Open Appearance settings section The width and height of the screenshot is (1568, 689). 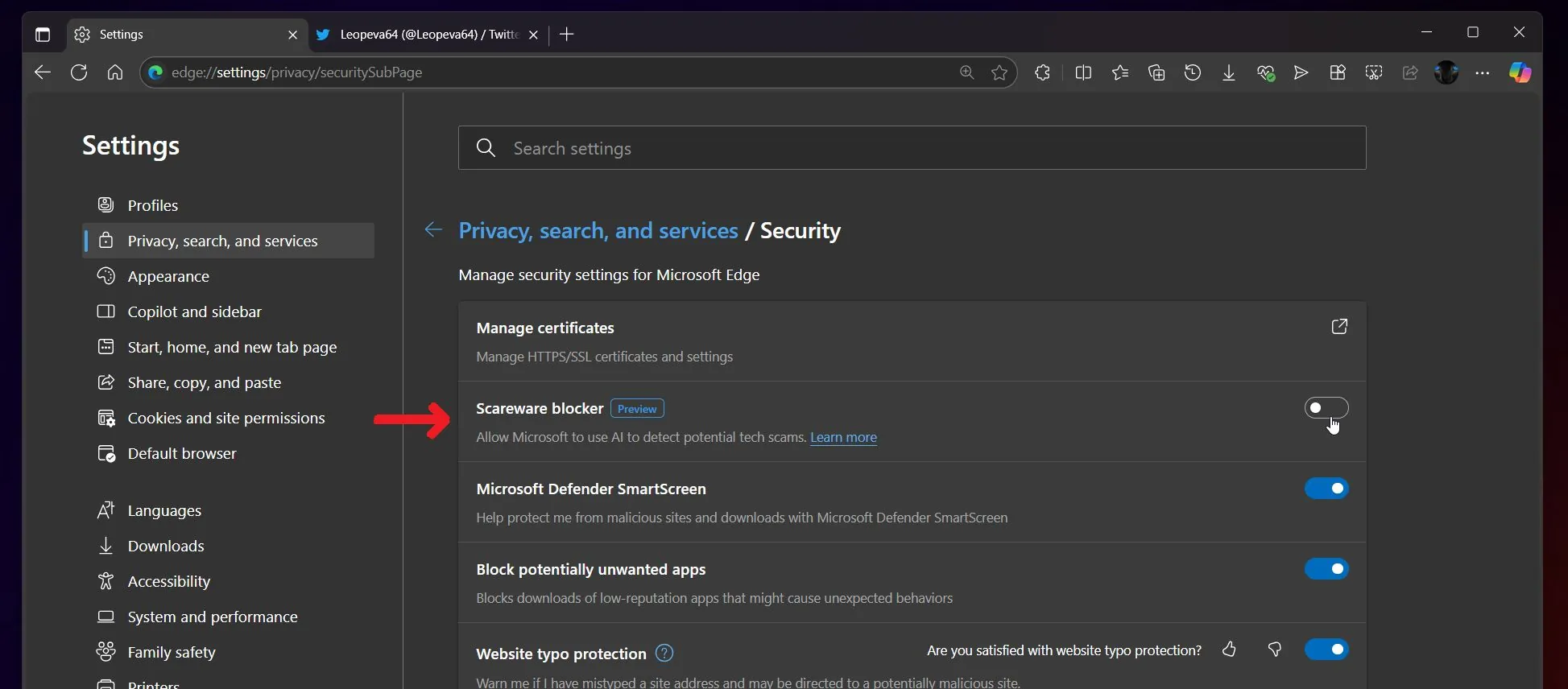pos(228,276)
